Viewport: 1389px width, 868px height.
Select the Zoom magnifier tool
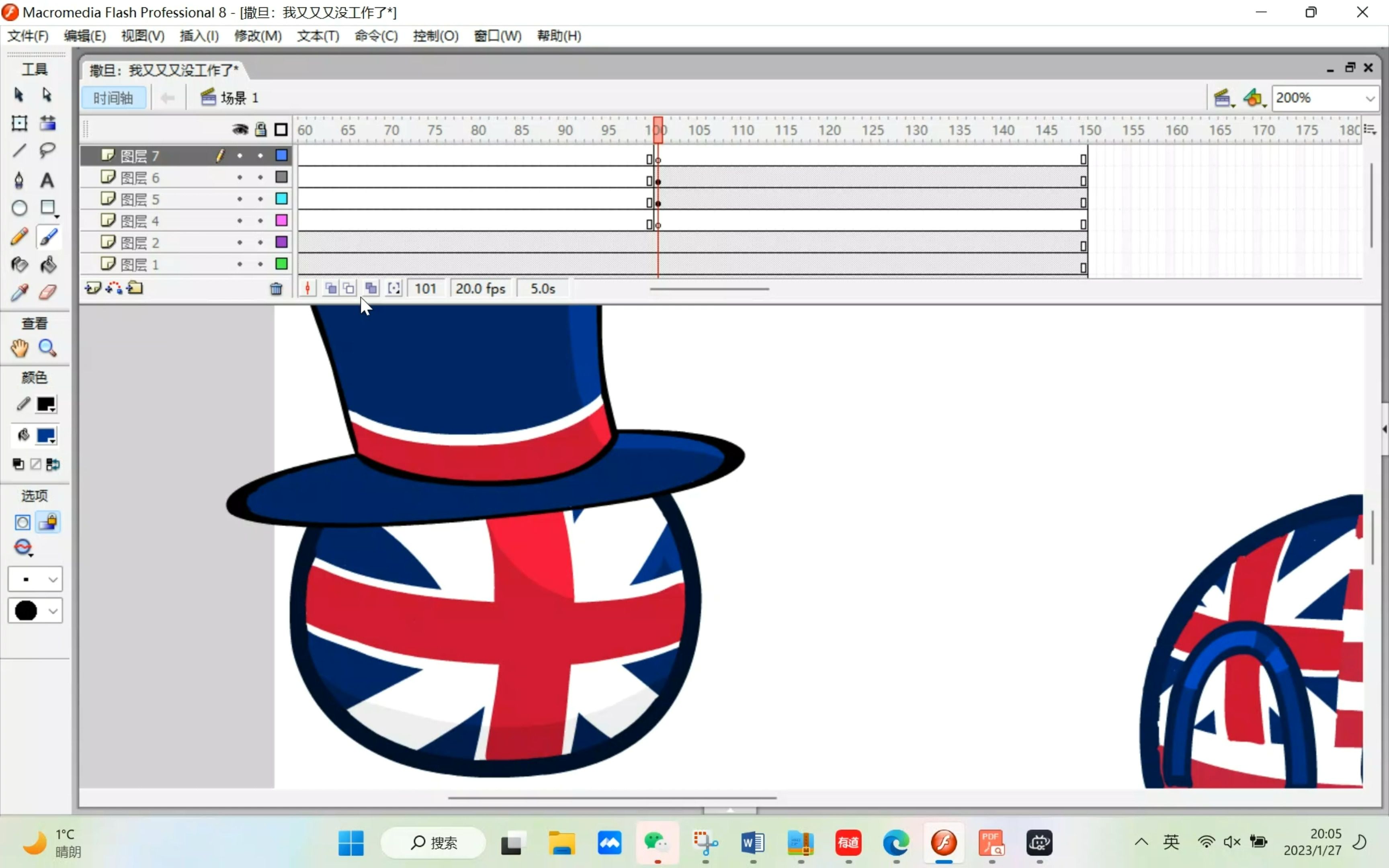[47, 348]
